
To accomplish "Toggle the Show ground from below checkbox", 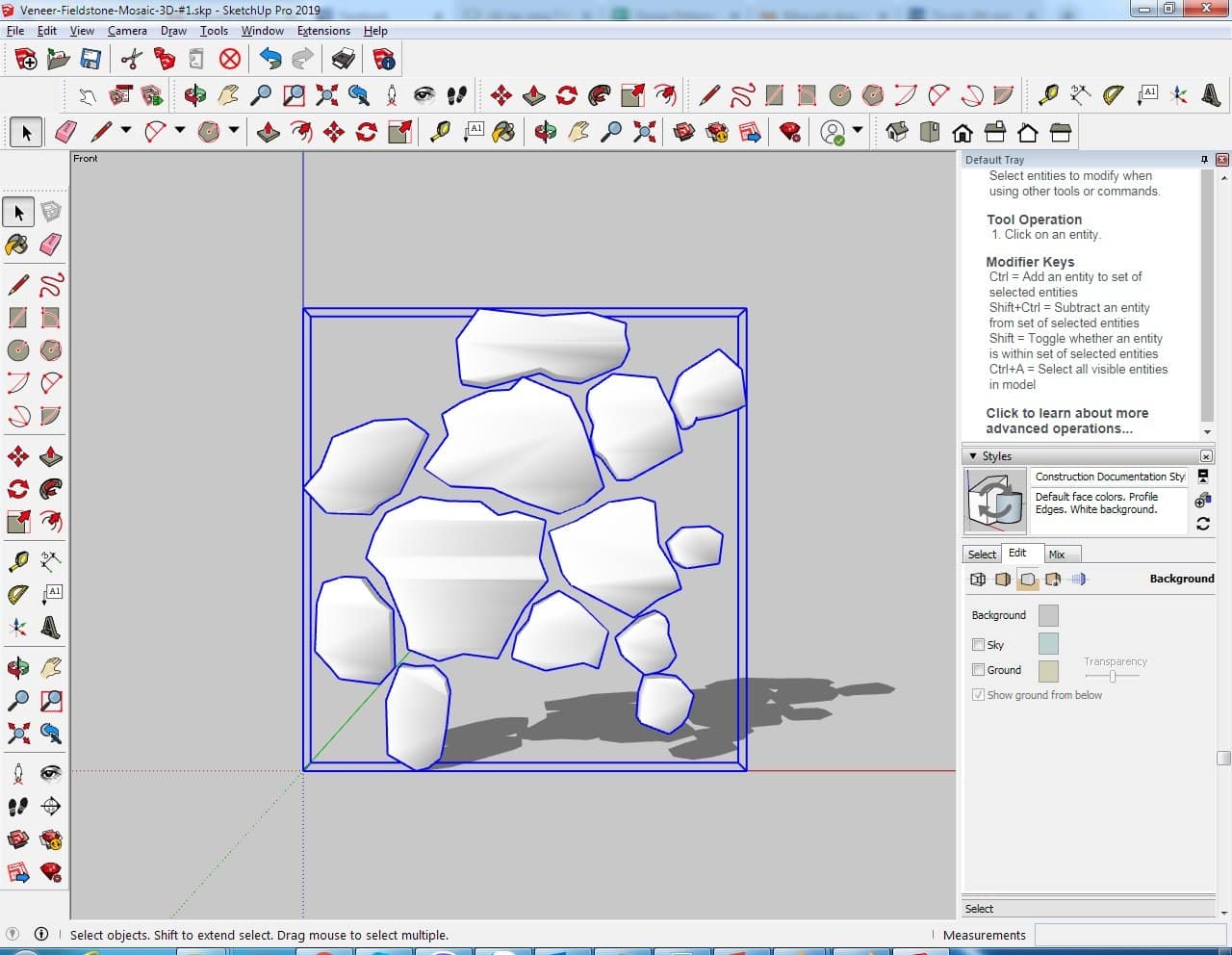I will [x=978, y=695].
